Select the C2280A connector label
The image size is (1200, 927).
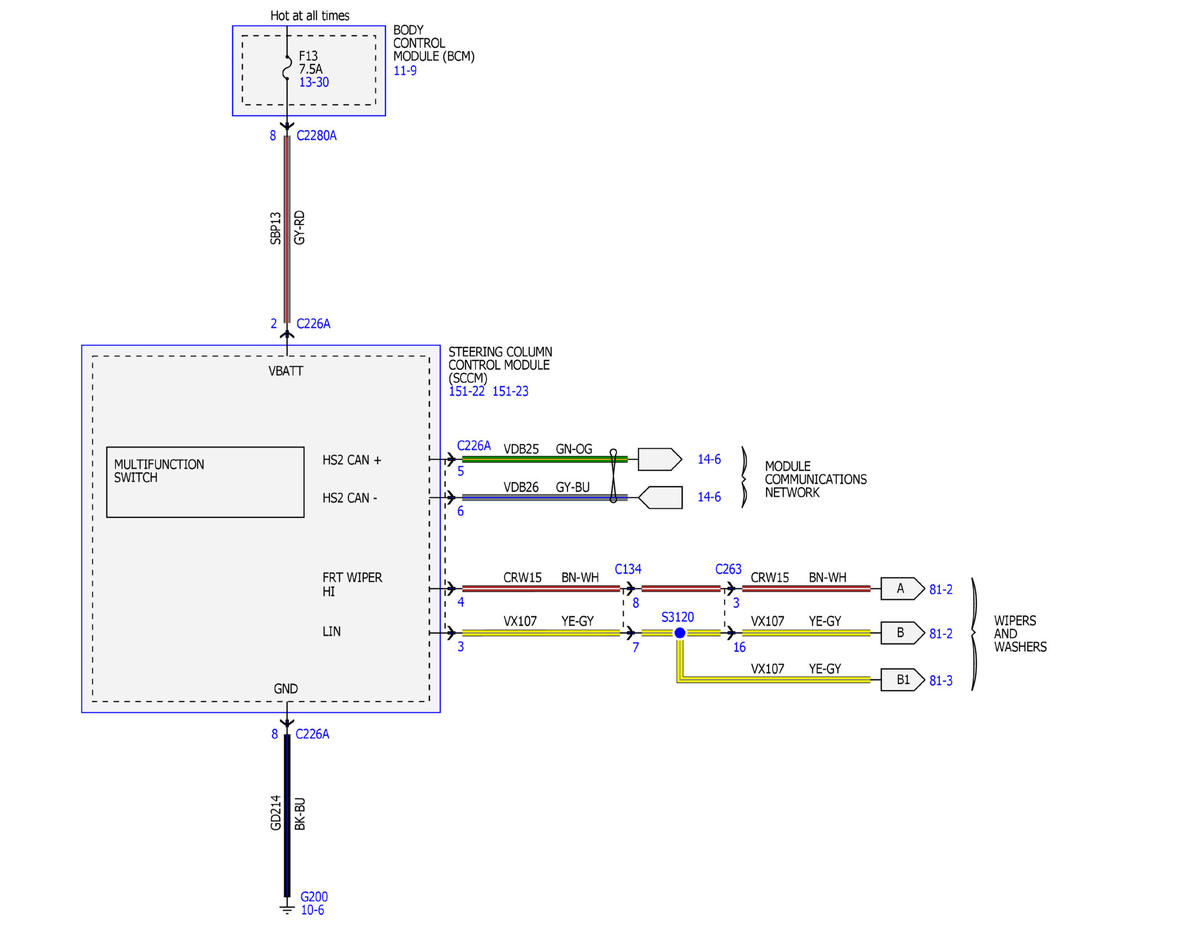tap(317, 135)
